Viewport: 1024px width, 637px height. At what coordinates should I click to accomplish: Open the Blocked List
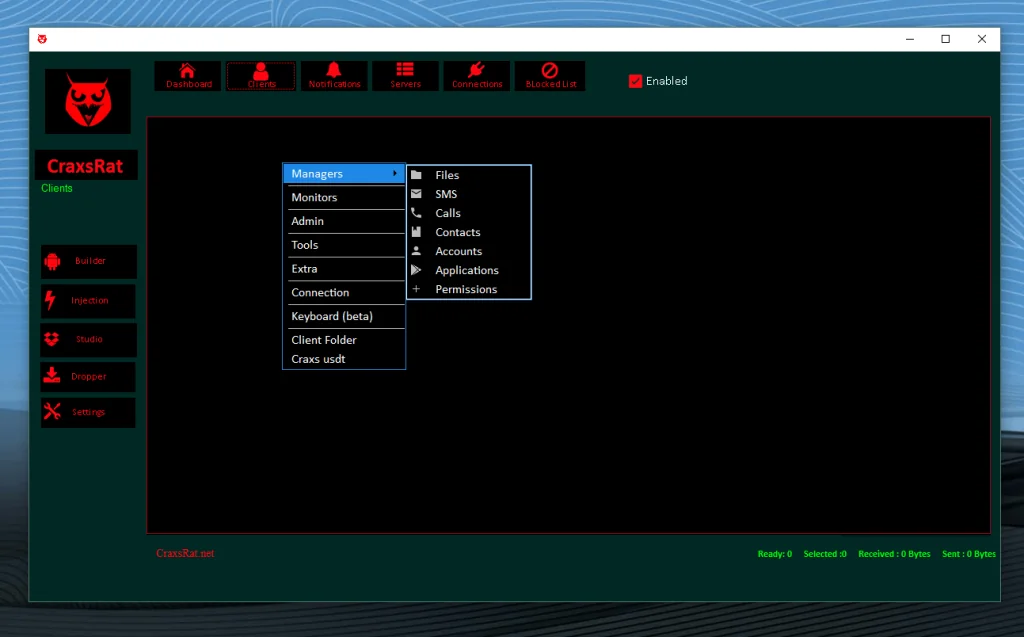pyautogui.click(x=550, y=76)
